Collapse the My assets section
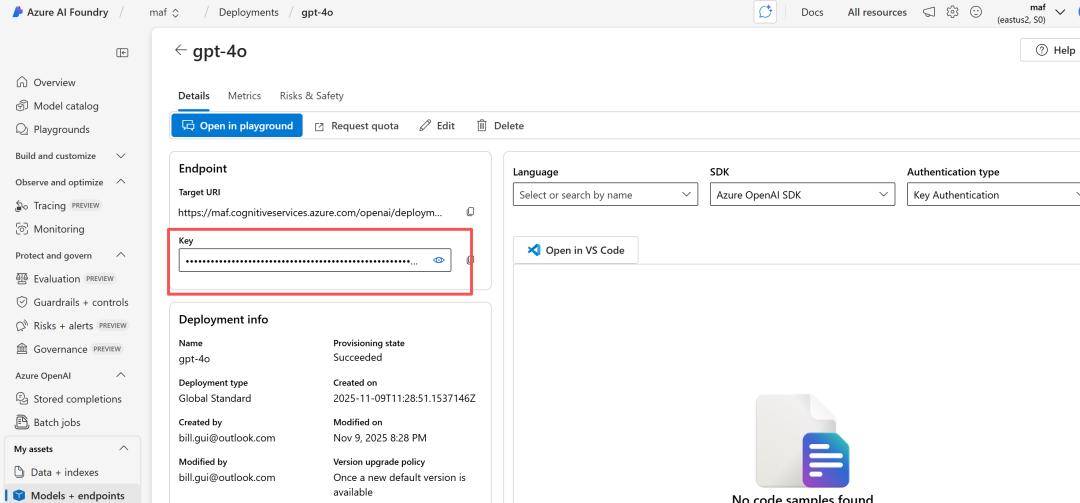This screenshot has width=1080, height=503. (x=123, y=449)
